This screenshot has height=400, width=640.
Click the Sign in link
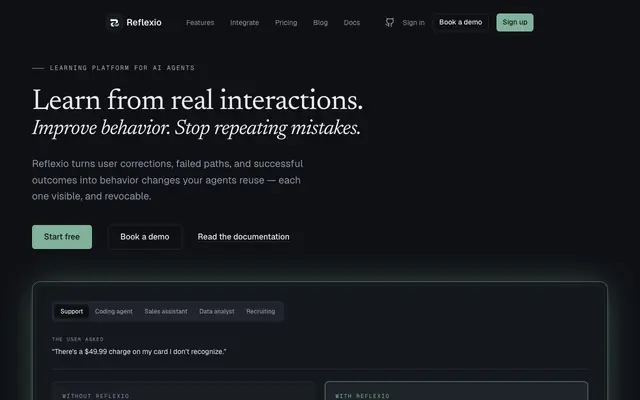[413, 23]
